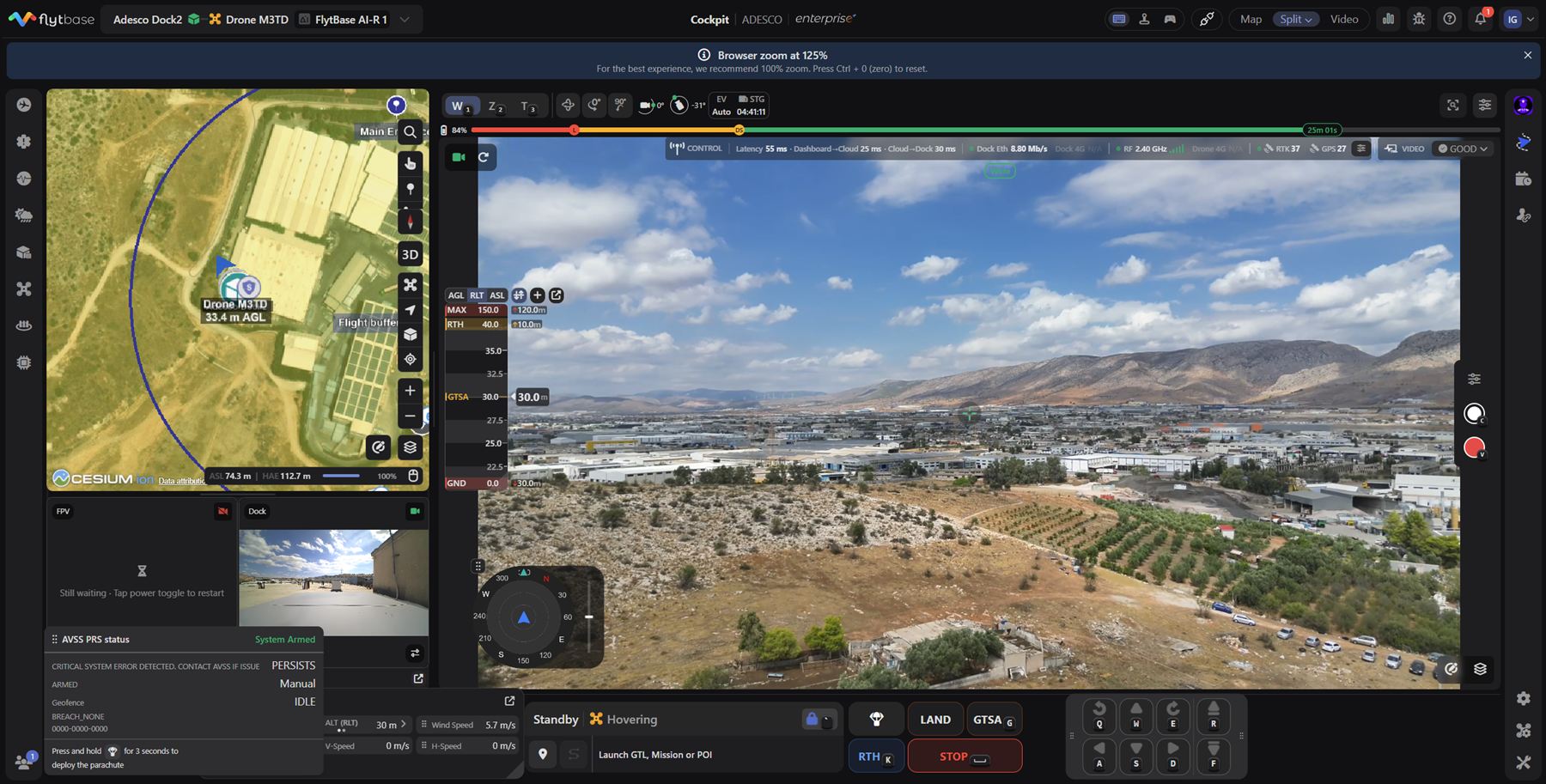Click the parachute deploy icon button
1546x784 pixels.
tap(876, 720)
